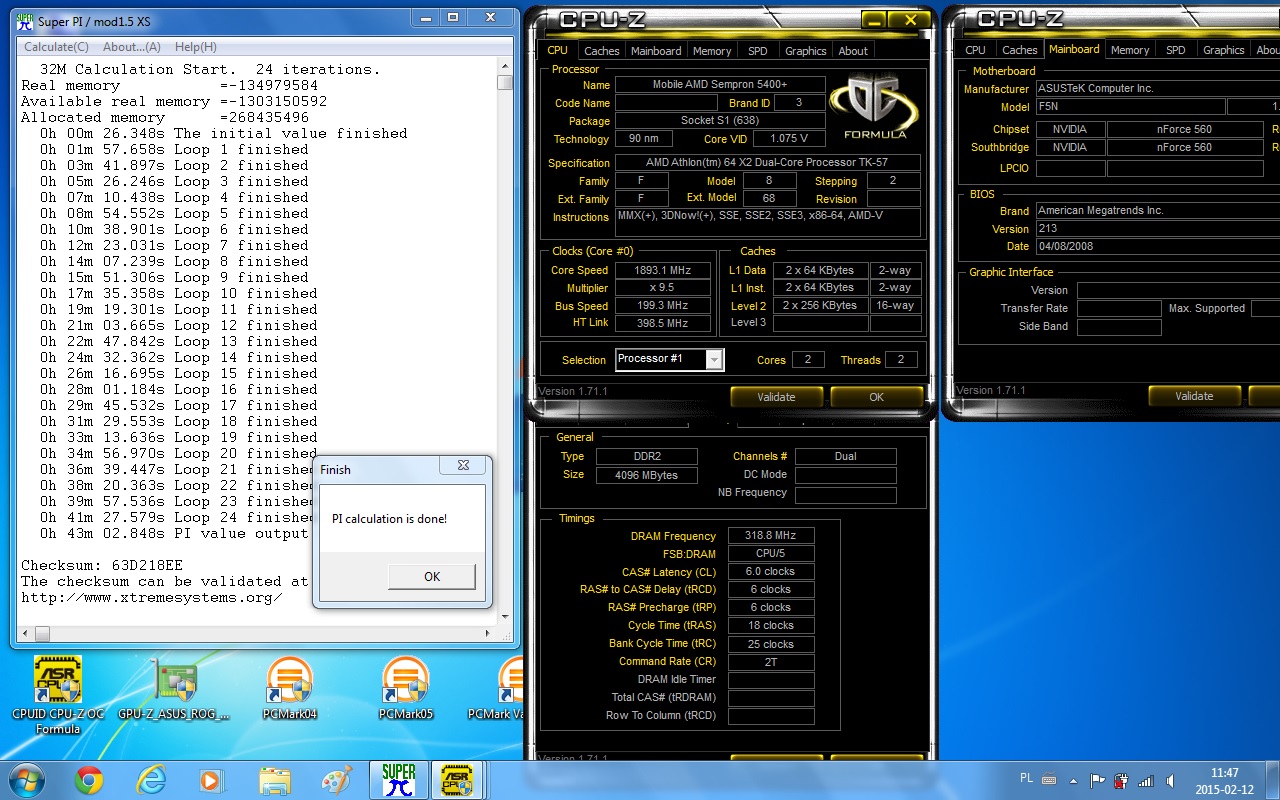
Task: Open the Help(H) menu in Super PI
Action: (195, 47)
